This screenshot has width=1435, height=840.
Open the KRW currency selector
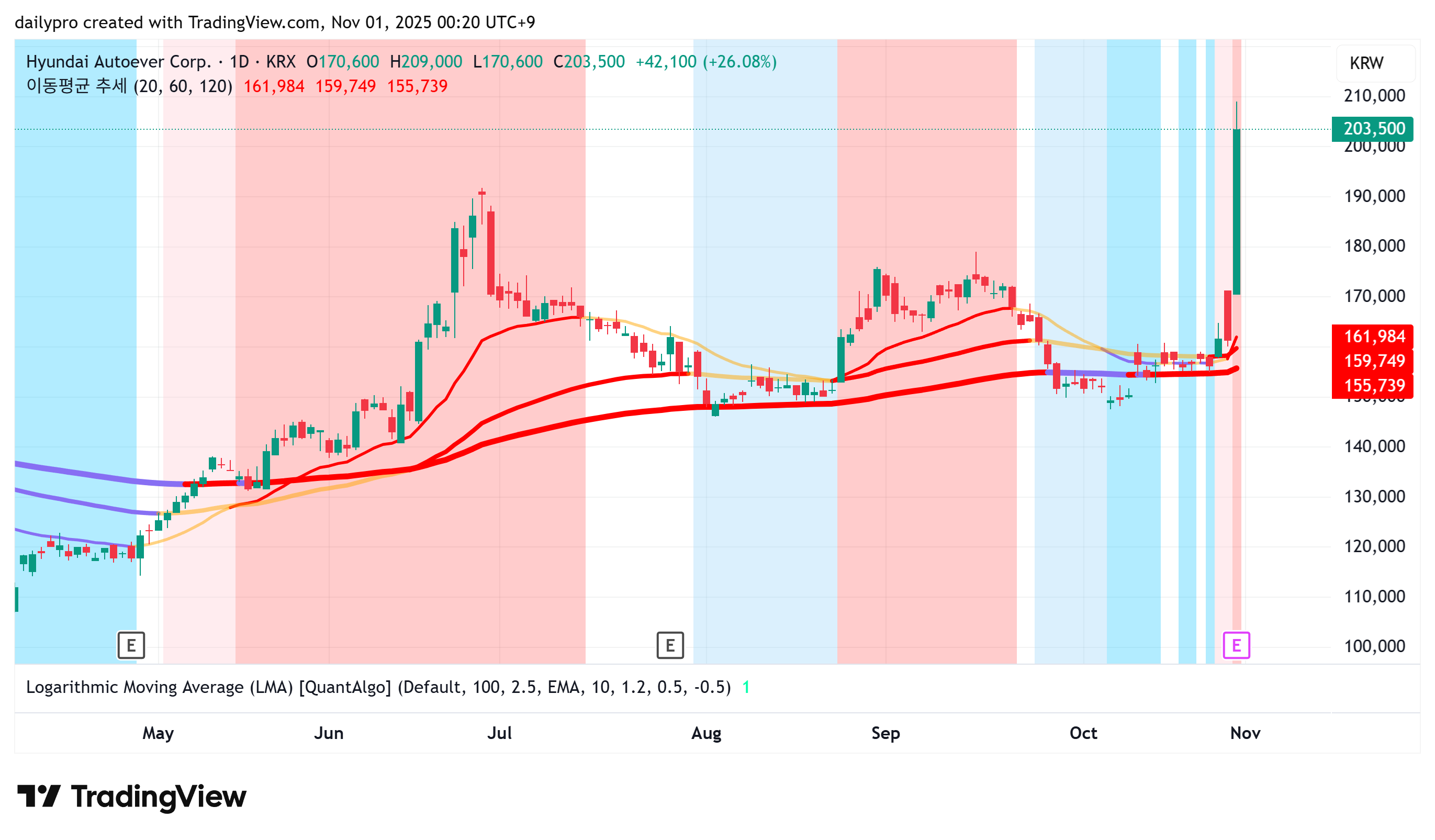pyautogui.click(x=1375, y=63)
